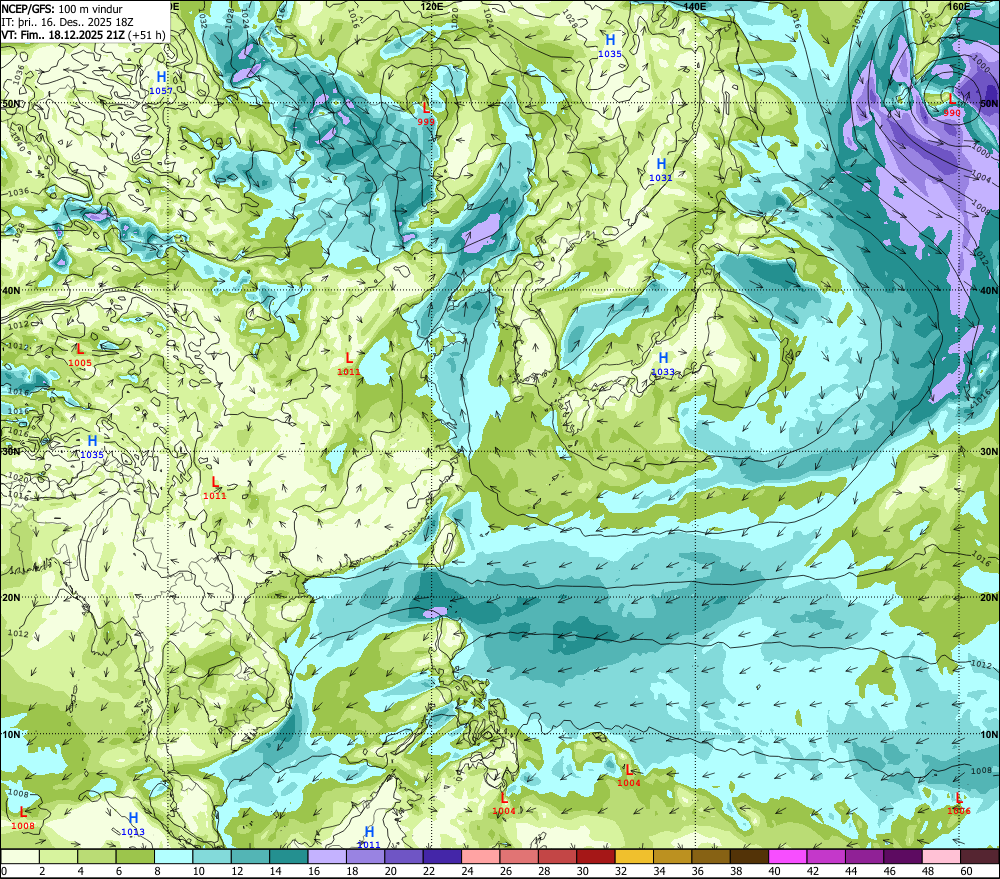The height and width of the screenshot is (879, 1000).
Task: Click the 999 low pressure label
Action: click(x=426, y=114)
